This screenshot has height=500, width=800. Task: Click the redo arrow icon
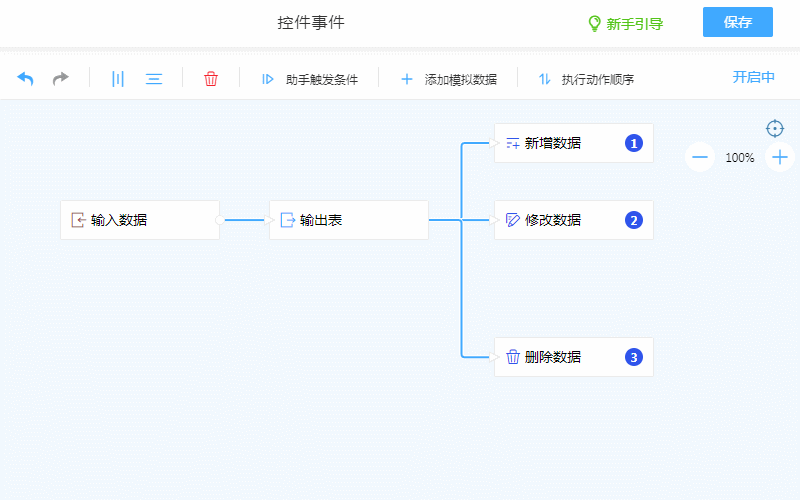(x=61, y=78)
